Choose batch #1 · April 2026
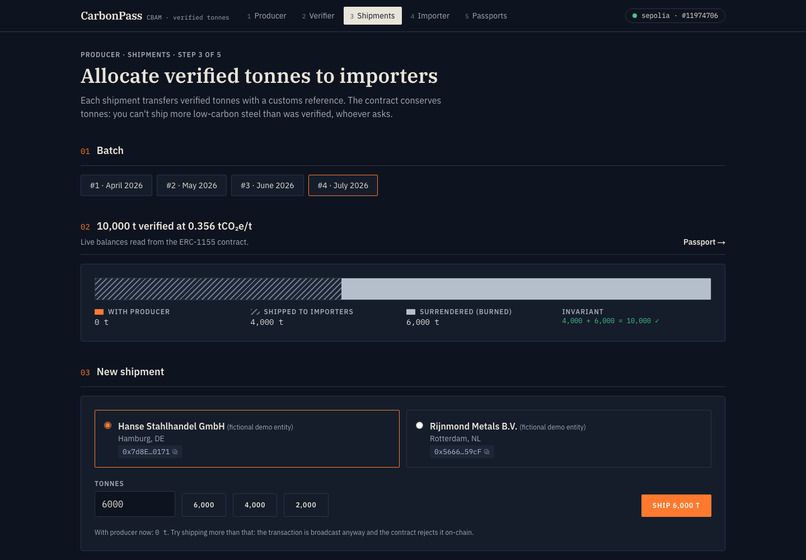 pos(116,186)
